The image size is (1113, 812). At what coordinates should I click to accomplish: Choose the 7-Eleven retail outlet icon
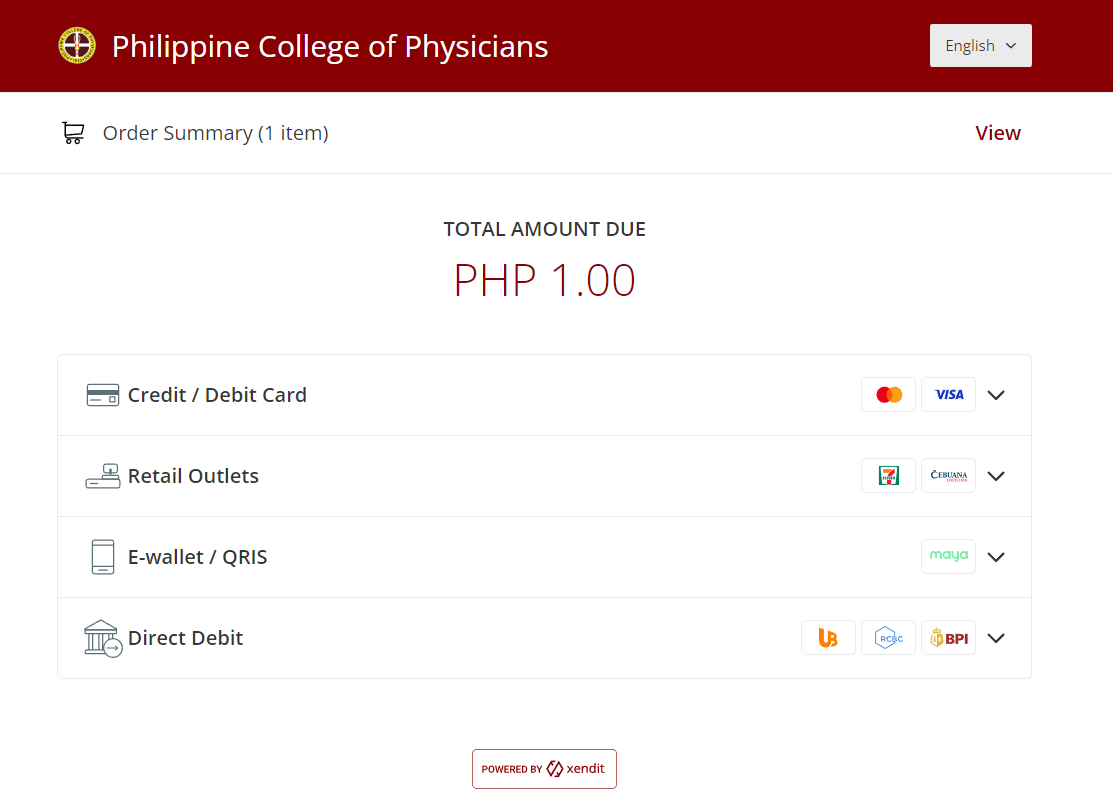(x=888, y=476)
